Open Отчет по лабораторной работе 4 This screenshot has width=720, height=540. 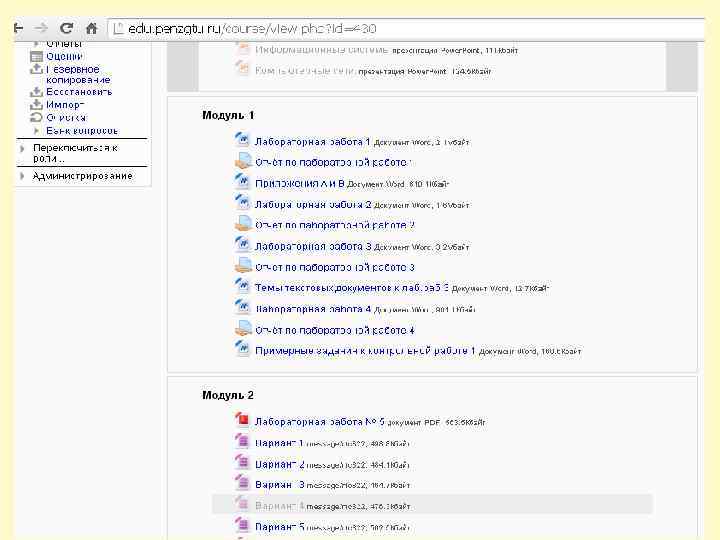pyautogui.click(x=335, y=330)
